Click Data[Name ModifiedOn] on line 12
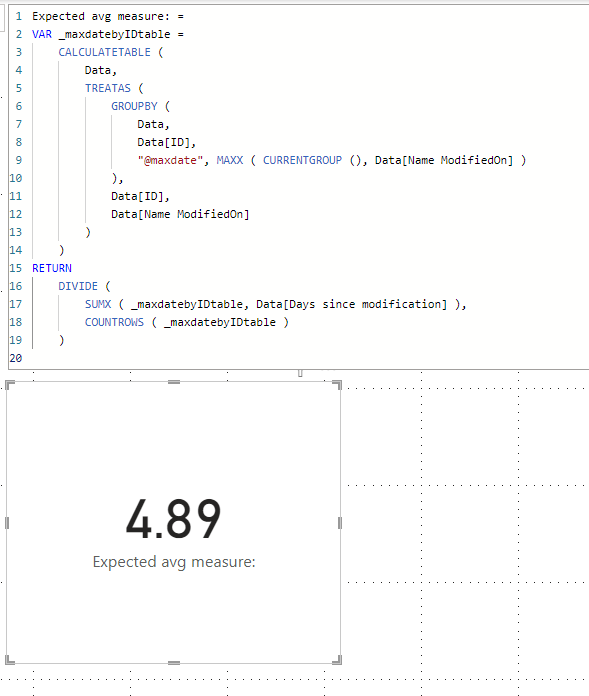The width and height of the screenshot is (589, 696). 180,214
